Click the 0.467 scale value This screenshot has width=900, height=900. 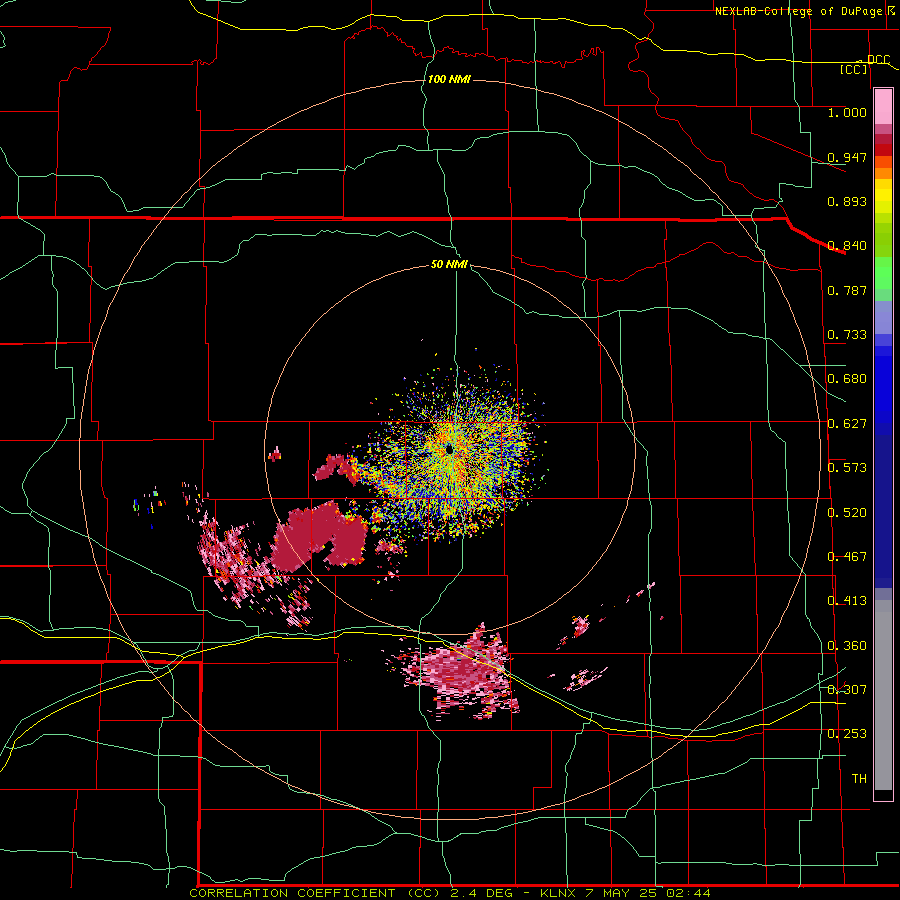pyautogui.click(x=847, y=557)
